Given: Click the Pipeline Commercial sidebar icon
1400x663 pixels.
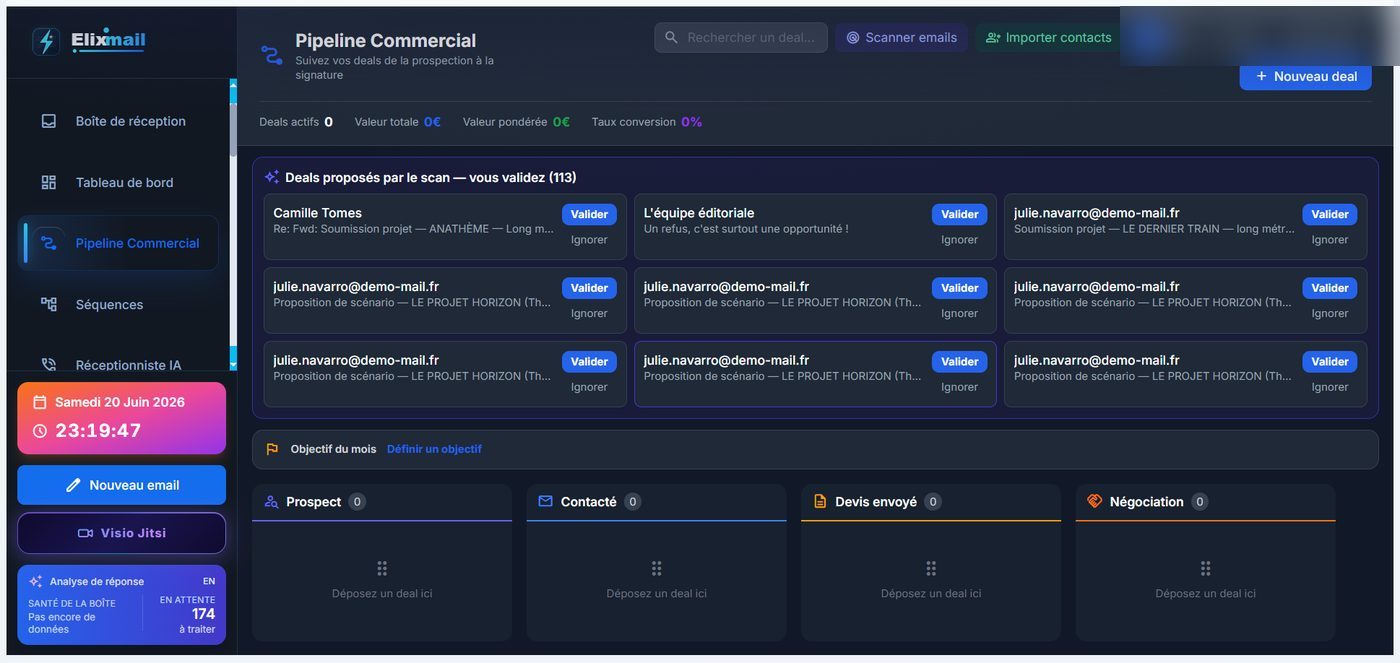Looking at the screenshot, I should pyautogui.click(x=48, y=243).
